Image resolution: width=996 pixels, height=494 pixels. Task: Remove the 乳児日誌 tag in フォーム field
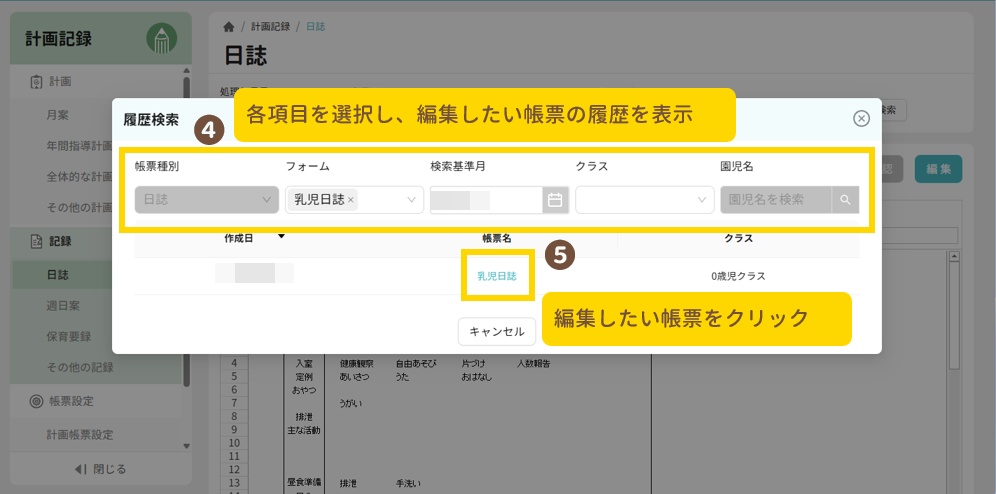(351, 200)
